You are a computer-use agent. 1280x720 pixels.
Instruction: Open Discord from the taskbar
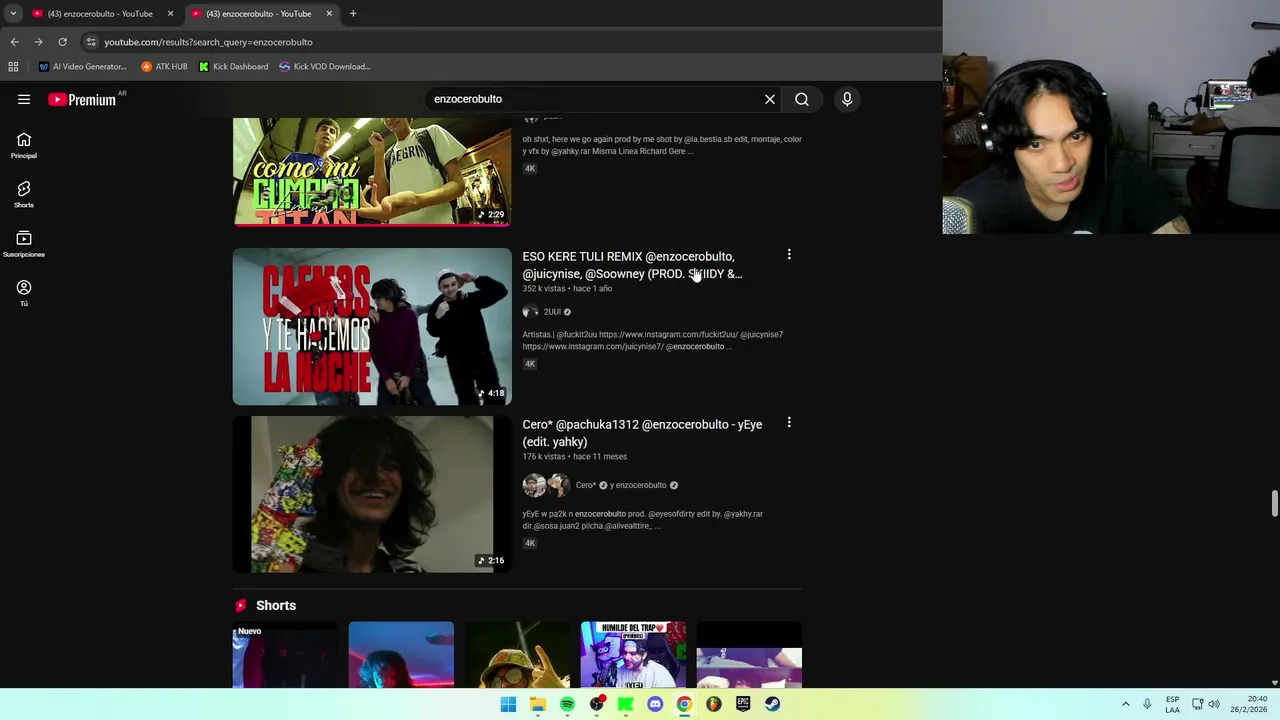(x=655, y=704)
